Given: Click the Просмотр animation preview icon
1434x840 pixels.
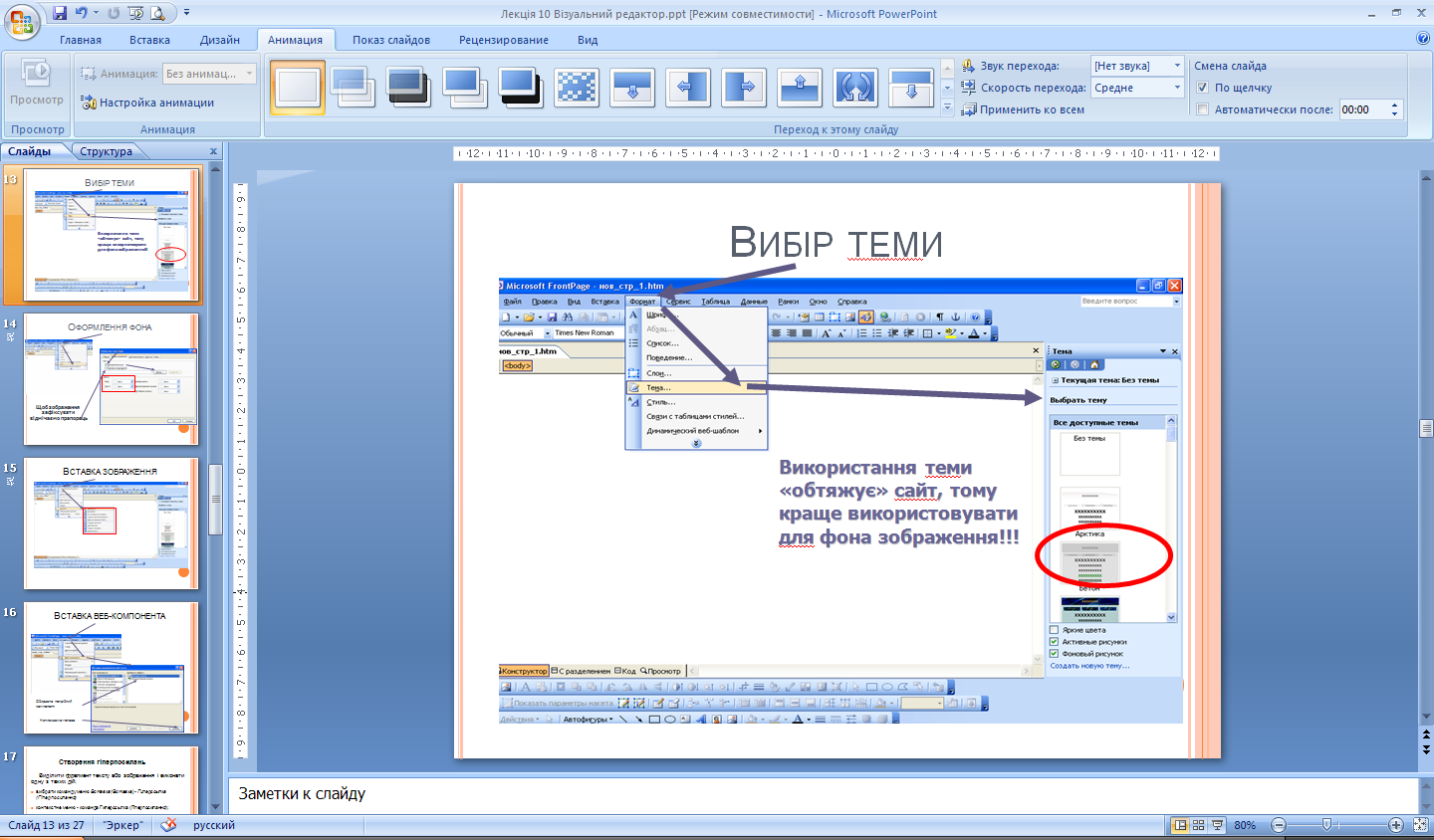Looking at the screenshot, I should 36,83.
